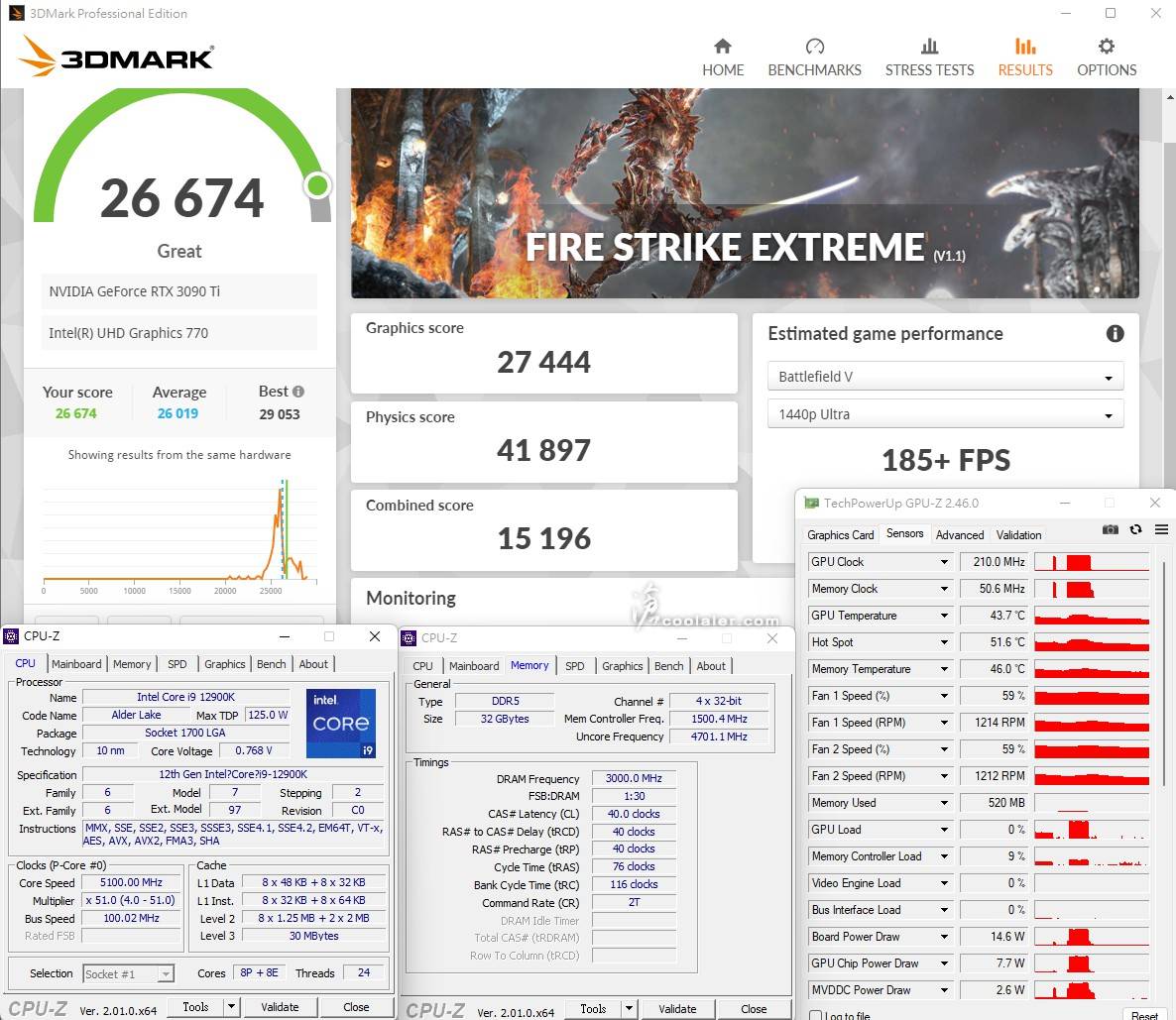Screen dimensions: 1176x1020
Task: Click the green score gauge knob
Action: tap(318, 185)
